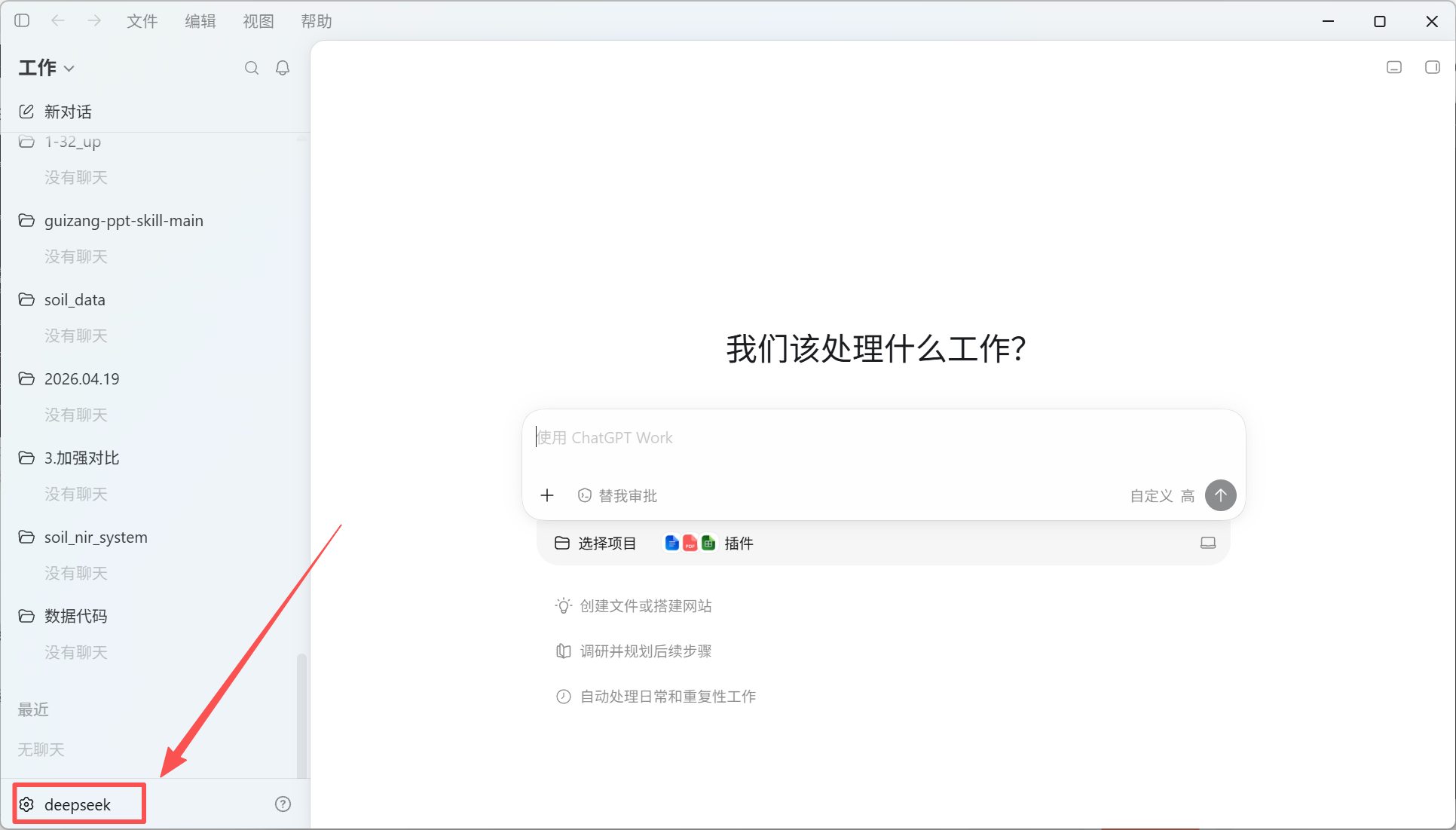The image size is (1456, 830).
Task: Toggle the bottom panel icon top right
Action: 1394,67
